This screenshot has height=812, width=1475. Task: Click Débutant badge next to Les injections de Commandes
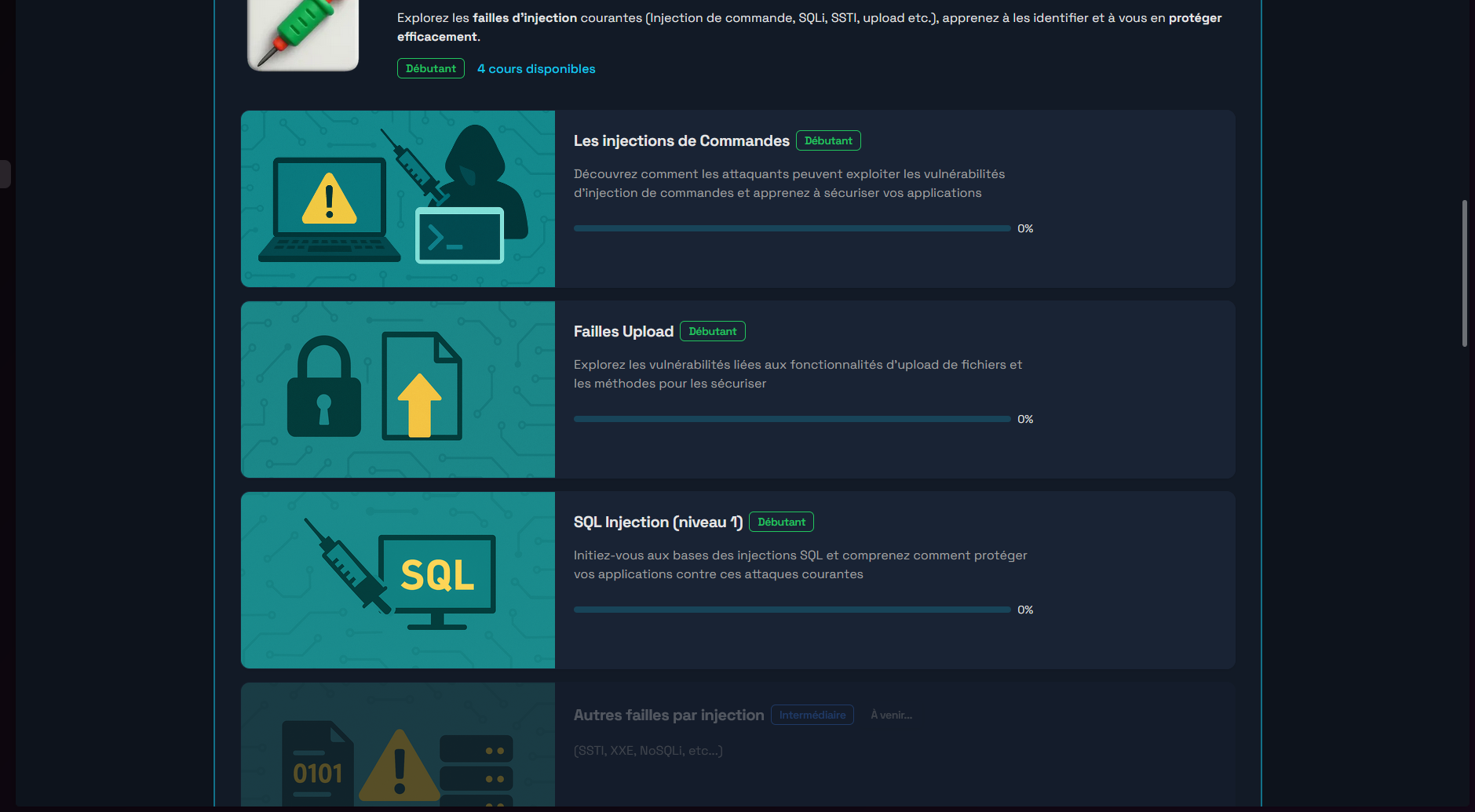click(828, 140)
